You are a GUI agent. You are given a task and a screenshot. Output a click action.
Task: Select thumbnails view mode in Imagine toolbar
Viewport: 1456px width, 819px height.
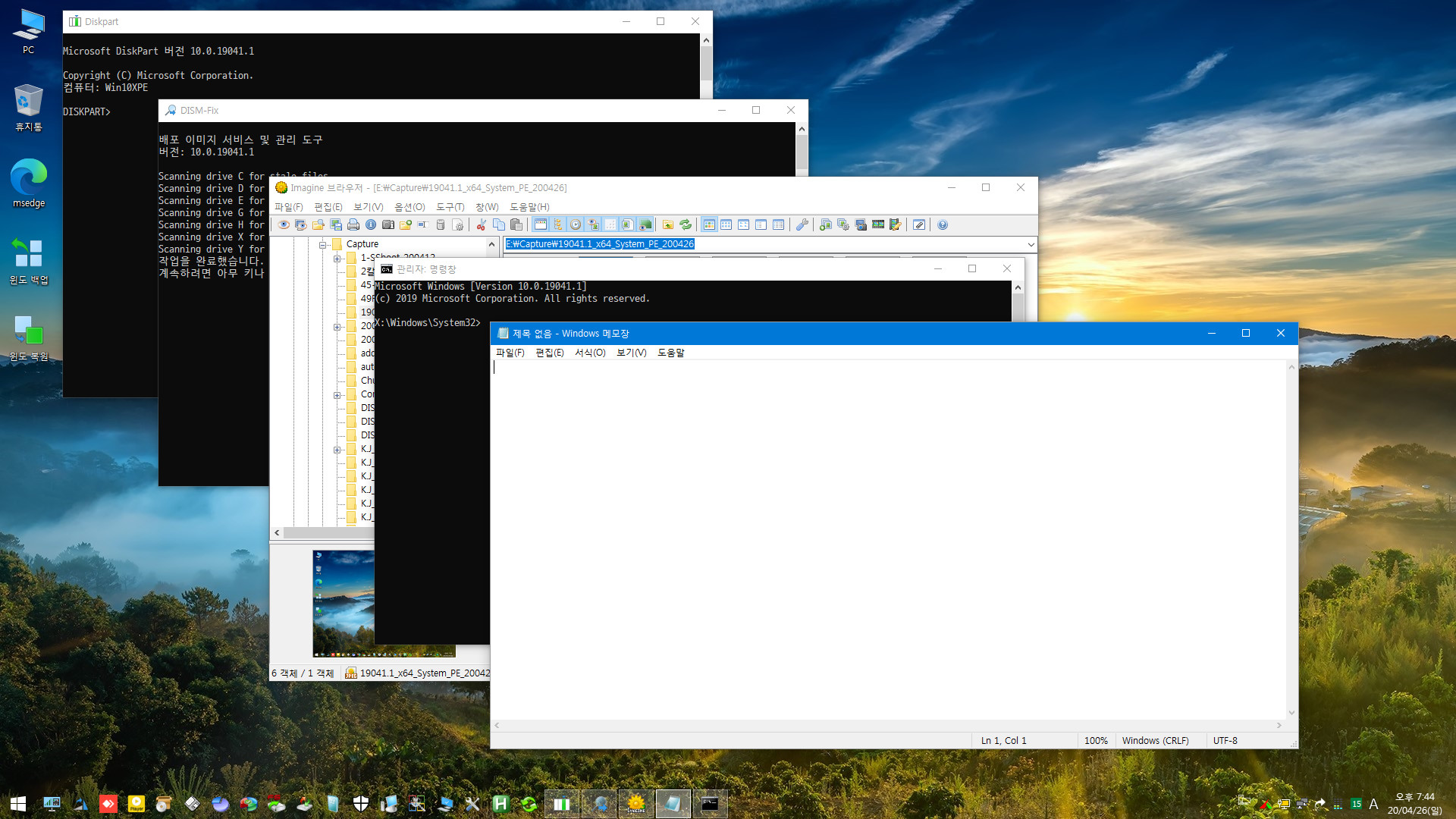pos(709,224)
